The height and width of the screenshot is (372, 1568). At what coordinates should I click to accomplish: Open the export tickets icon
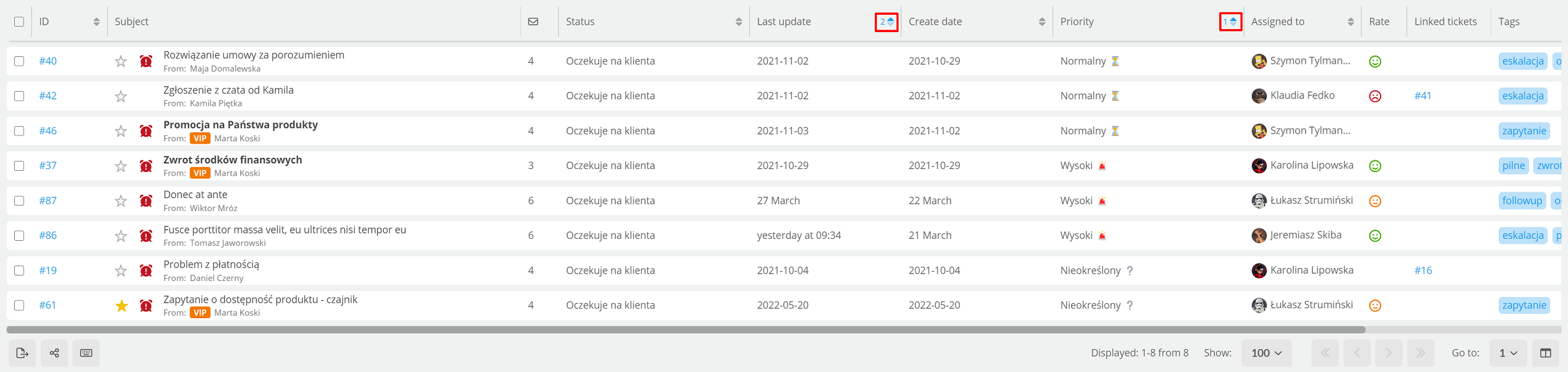click(x=22, y=353)
